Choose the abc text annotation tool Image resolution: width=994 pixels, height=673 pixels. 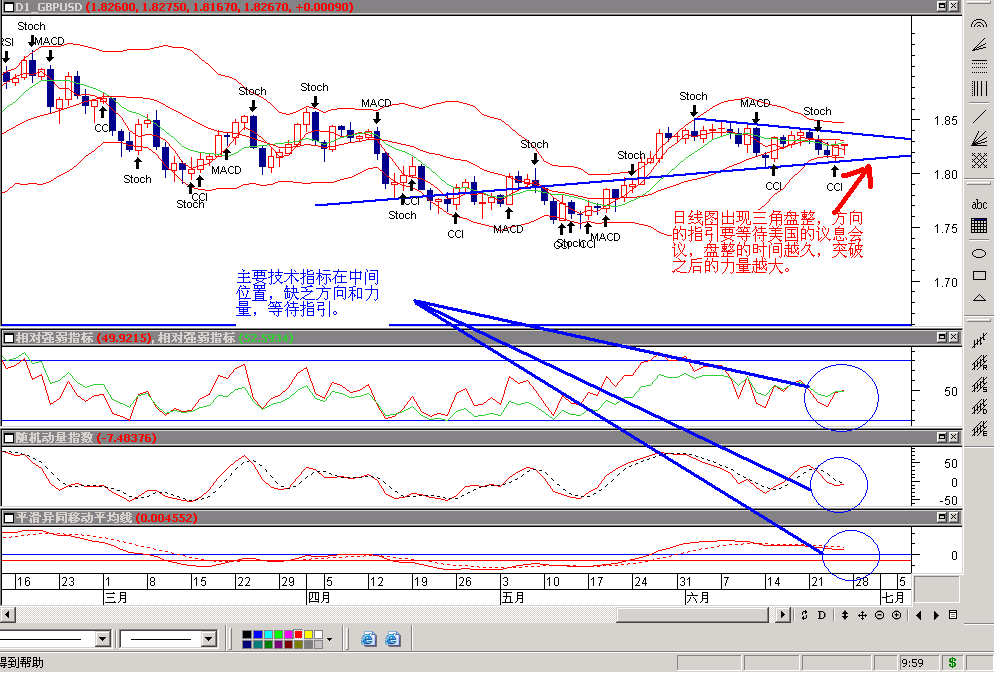point(979,204)
